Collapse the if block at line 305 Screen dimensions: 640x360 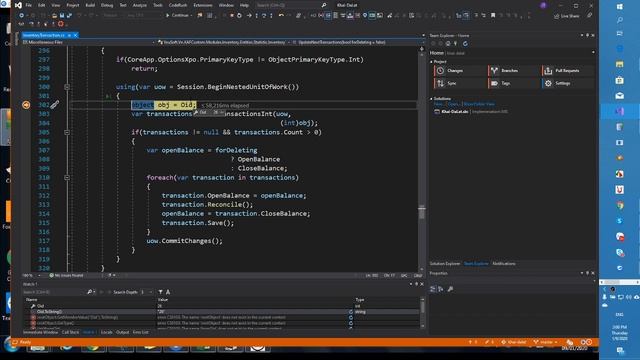point(67,132)
